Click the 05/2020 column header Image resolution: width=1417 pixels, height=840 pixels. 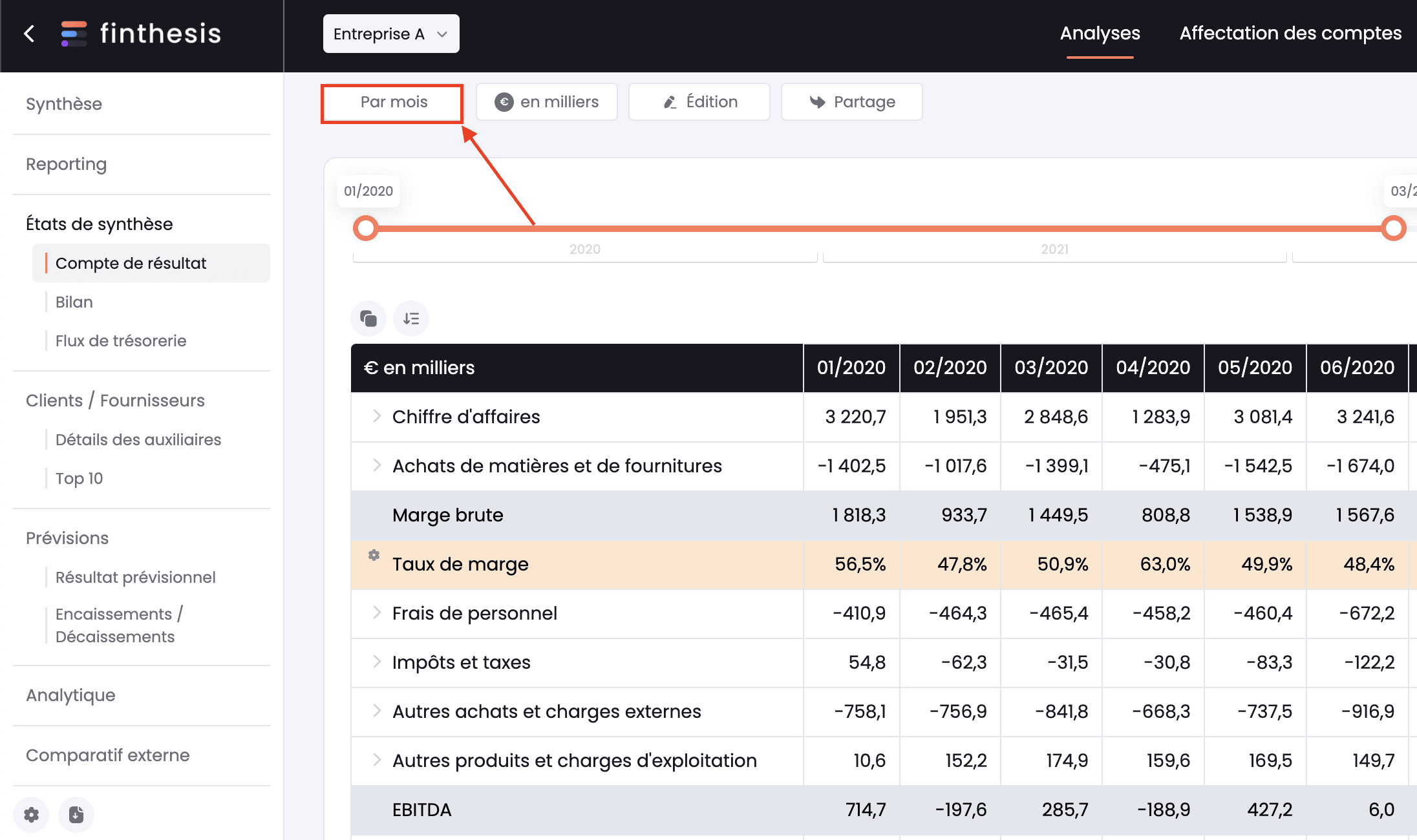[x=1255, y=368]
